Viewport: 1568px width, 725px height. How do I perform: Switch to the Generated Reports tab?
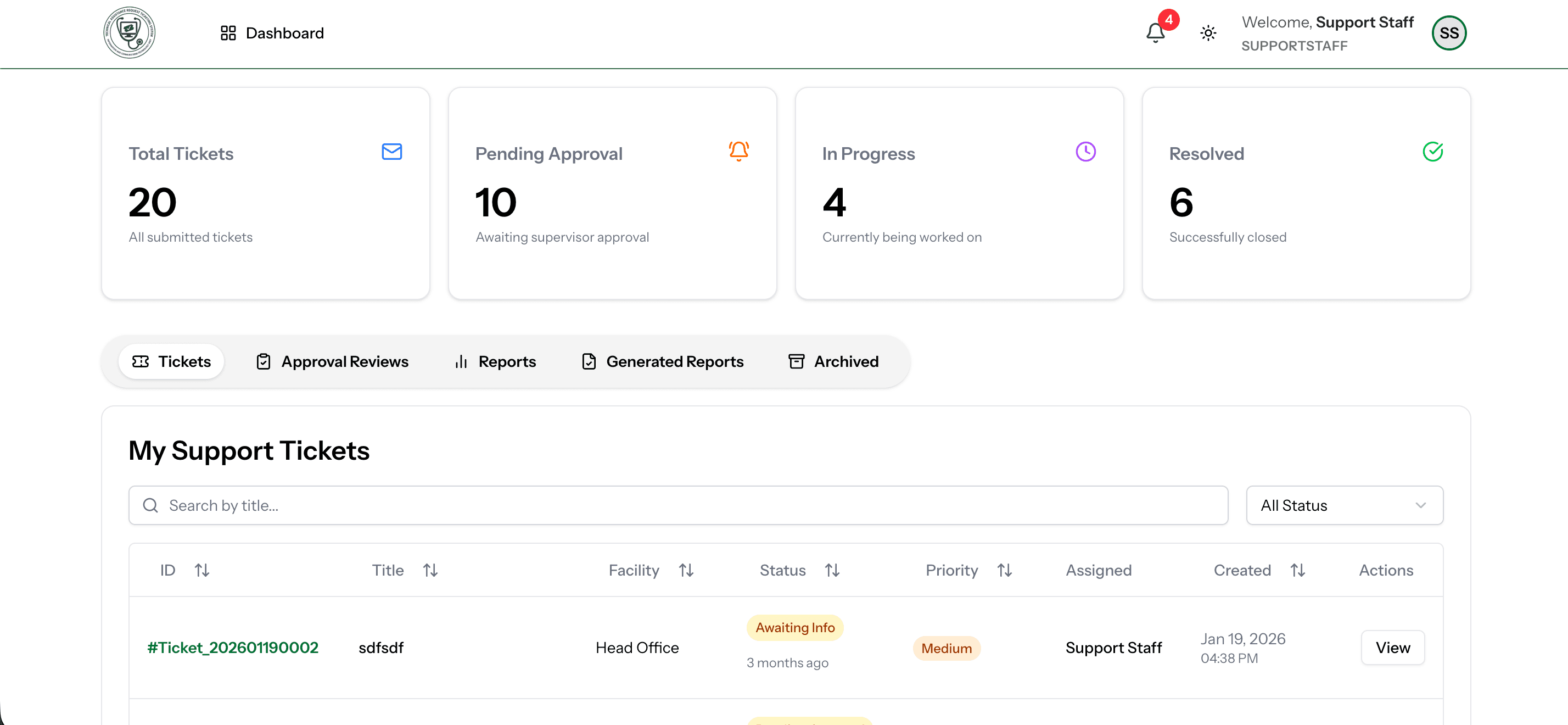[x=663, y=361]
